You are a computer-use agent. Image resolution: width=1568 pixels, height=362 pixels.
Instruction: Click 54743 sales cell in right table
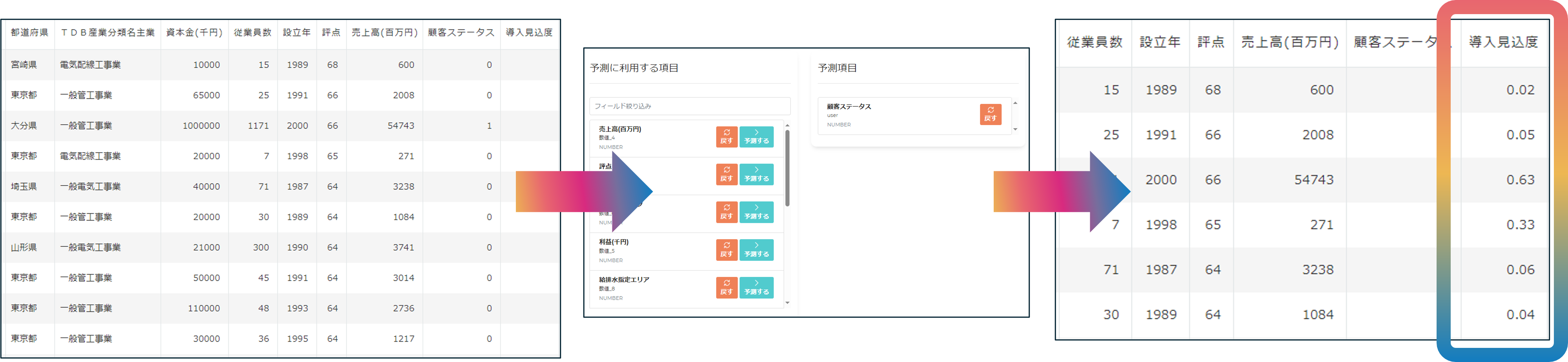(x=1313, y=180)
